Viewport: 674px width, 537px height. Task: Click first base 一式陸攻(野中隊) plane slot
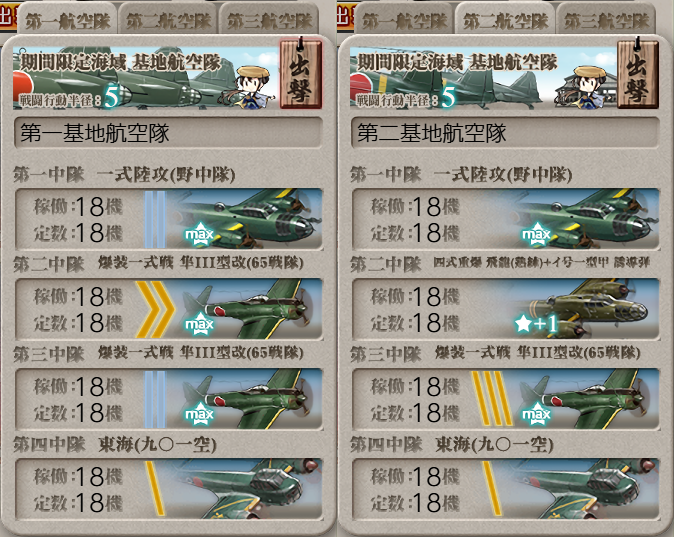click(168, 219)
